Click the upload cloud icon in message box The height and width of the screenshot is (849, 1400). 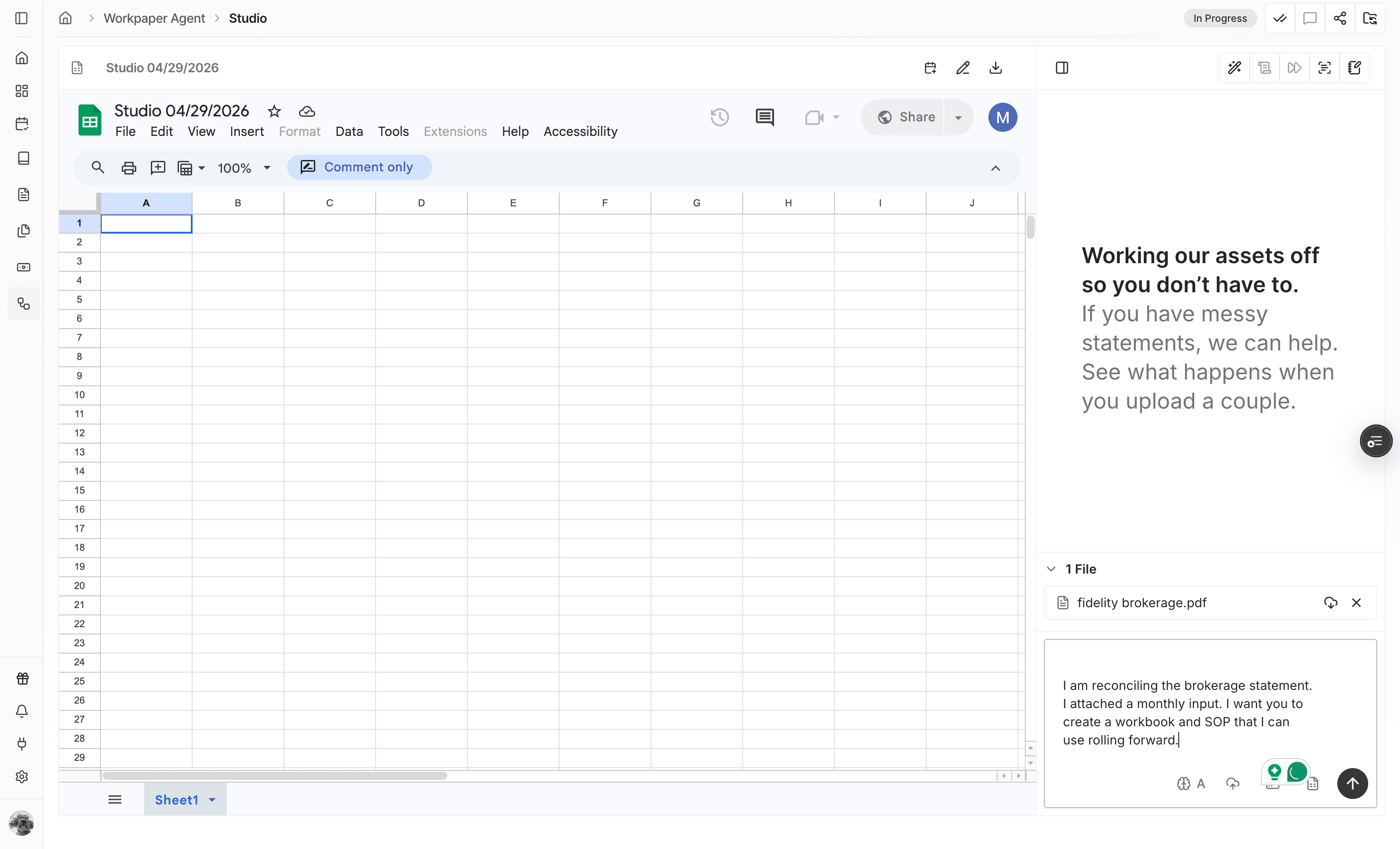coord(1232,784)
